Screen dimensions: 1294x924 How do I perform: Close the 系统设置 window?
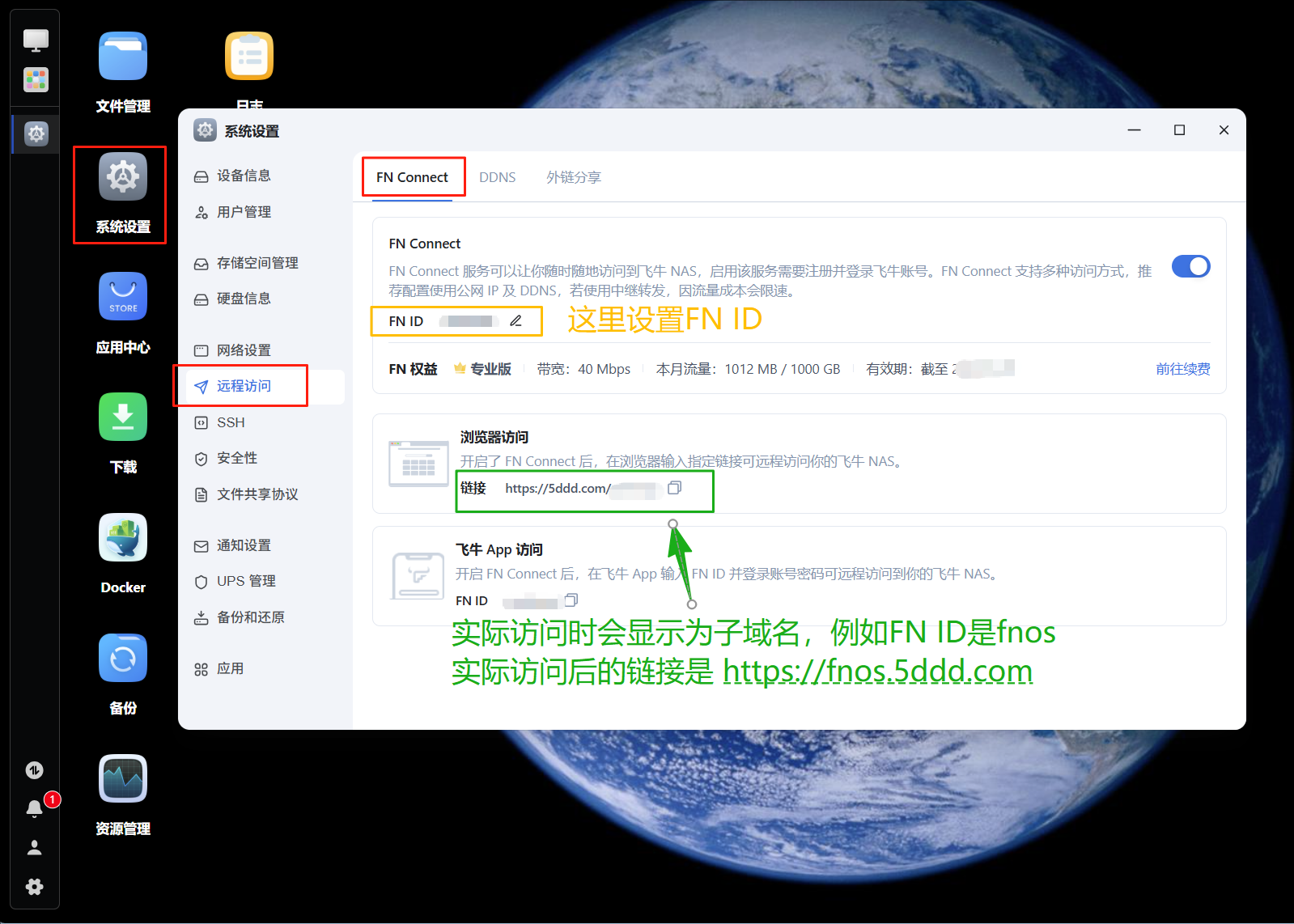[x=1224, y=130]
